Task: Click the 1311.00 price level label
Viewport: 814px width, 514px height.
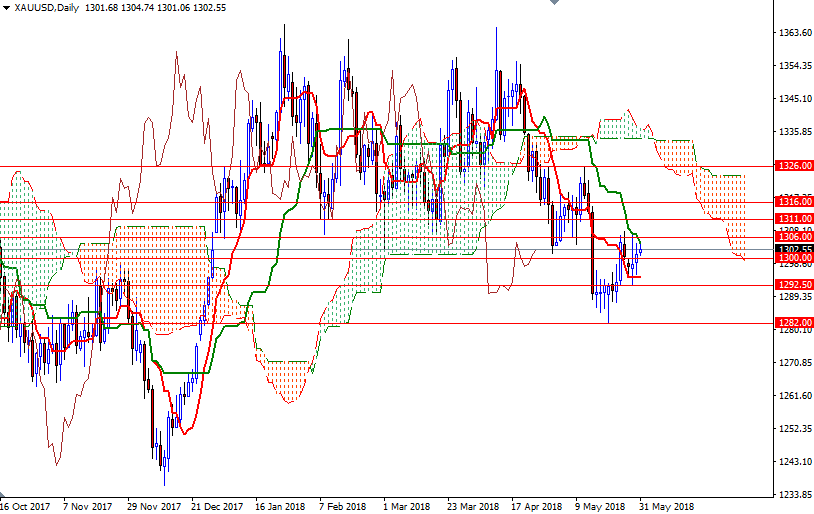Action: (793, 219)
